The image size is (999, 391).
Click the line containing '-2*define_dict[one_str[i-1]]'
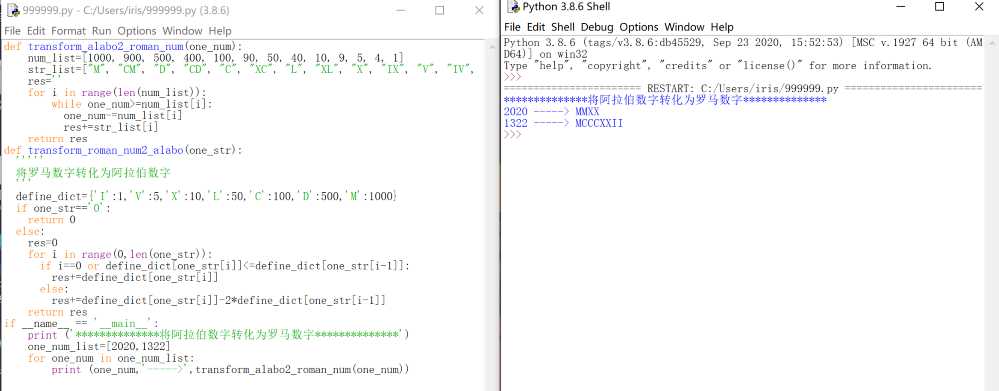[x=219, y=300]
